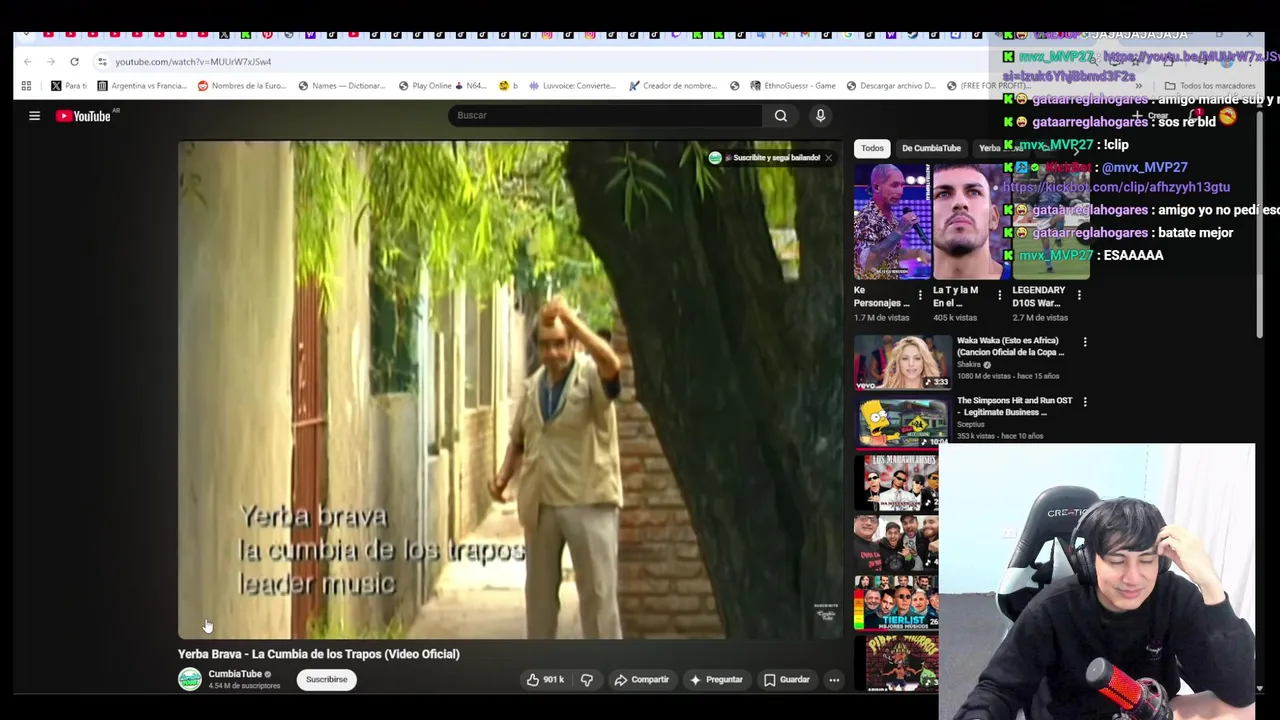Viewport: 1280px width, 720px height.
Task: Click 'Todos los marcadores' bookmarks folder
Action: coord(1210,86)
